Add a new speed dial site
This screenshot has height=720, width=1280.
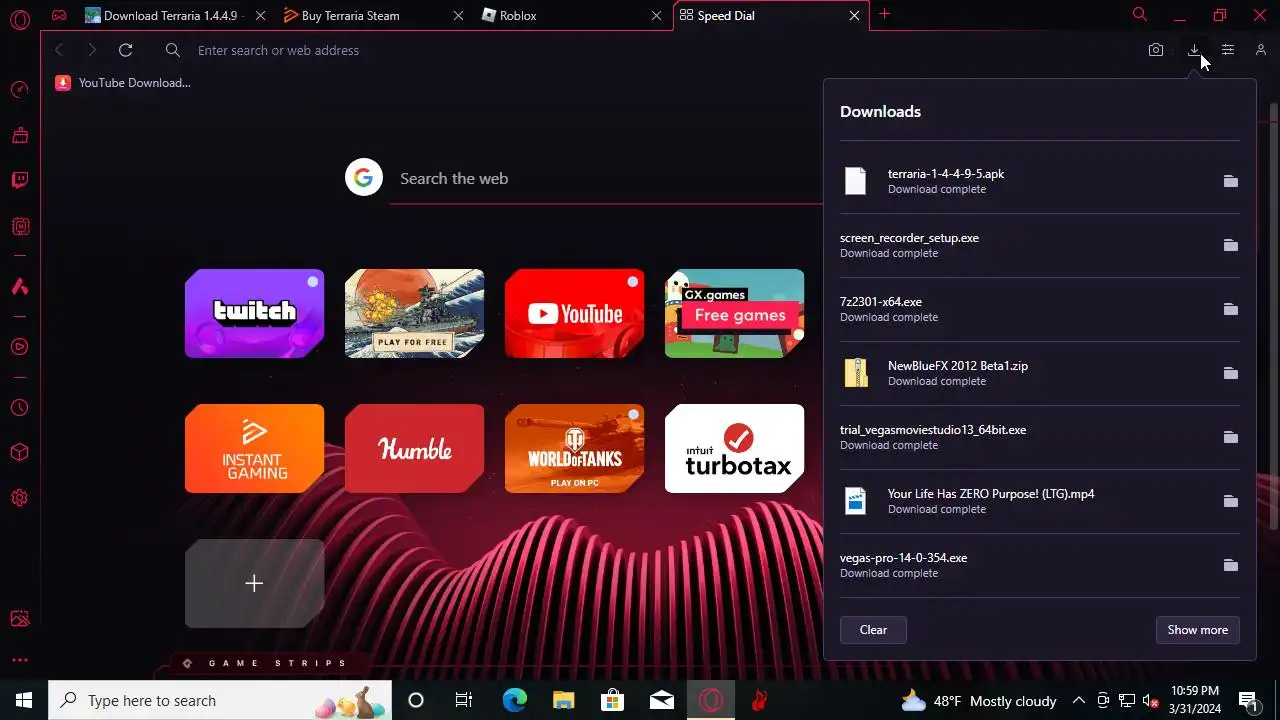coord(254,583)
